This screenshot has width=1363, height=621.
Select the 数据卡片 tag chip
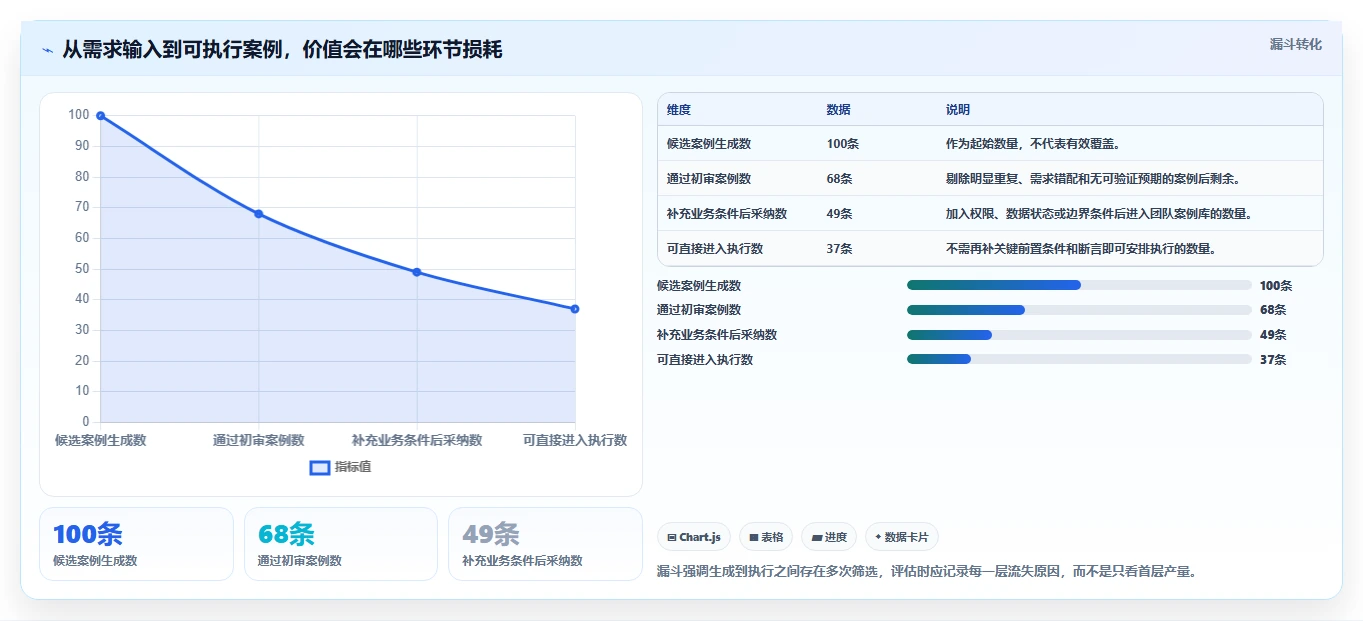[x=901, y=537]
